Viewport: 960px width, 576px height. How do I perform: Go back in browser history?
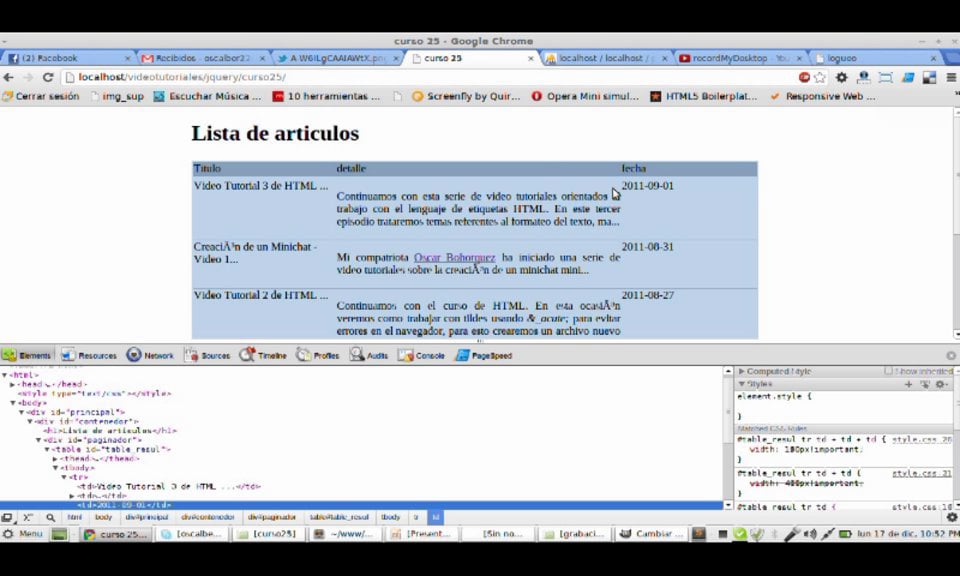[9, 77]
